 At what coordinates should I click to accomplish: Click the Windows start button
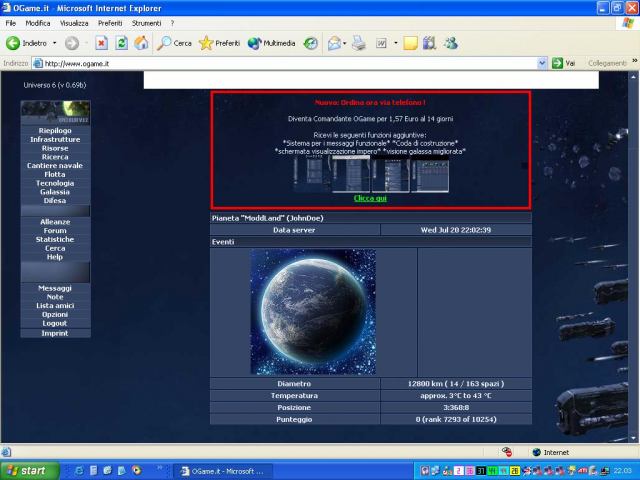29,471
